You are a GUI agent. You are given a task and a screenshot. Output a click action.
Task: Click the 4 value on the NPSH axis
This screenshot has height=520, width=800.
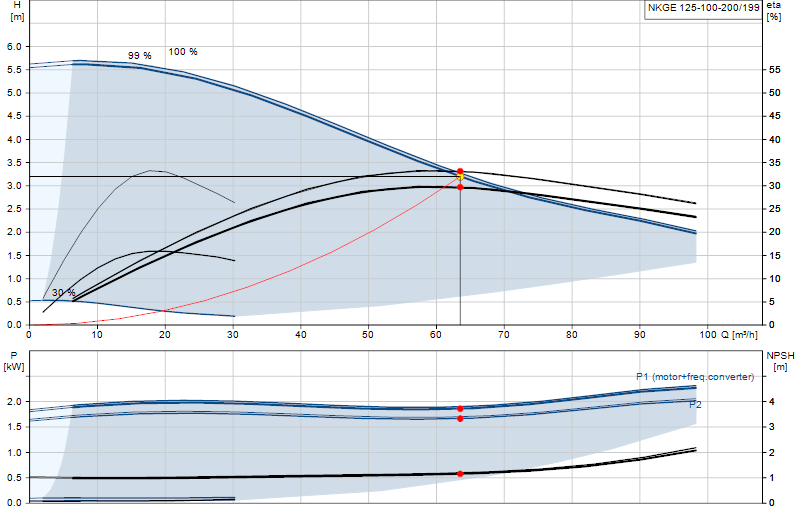(771, 402)
